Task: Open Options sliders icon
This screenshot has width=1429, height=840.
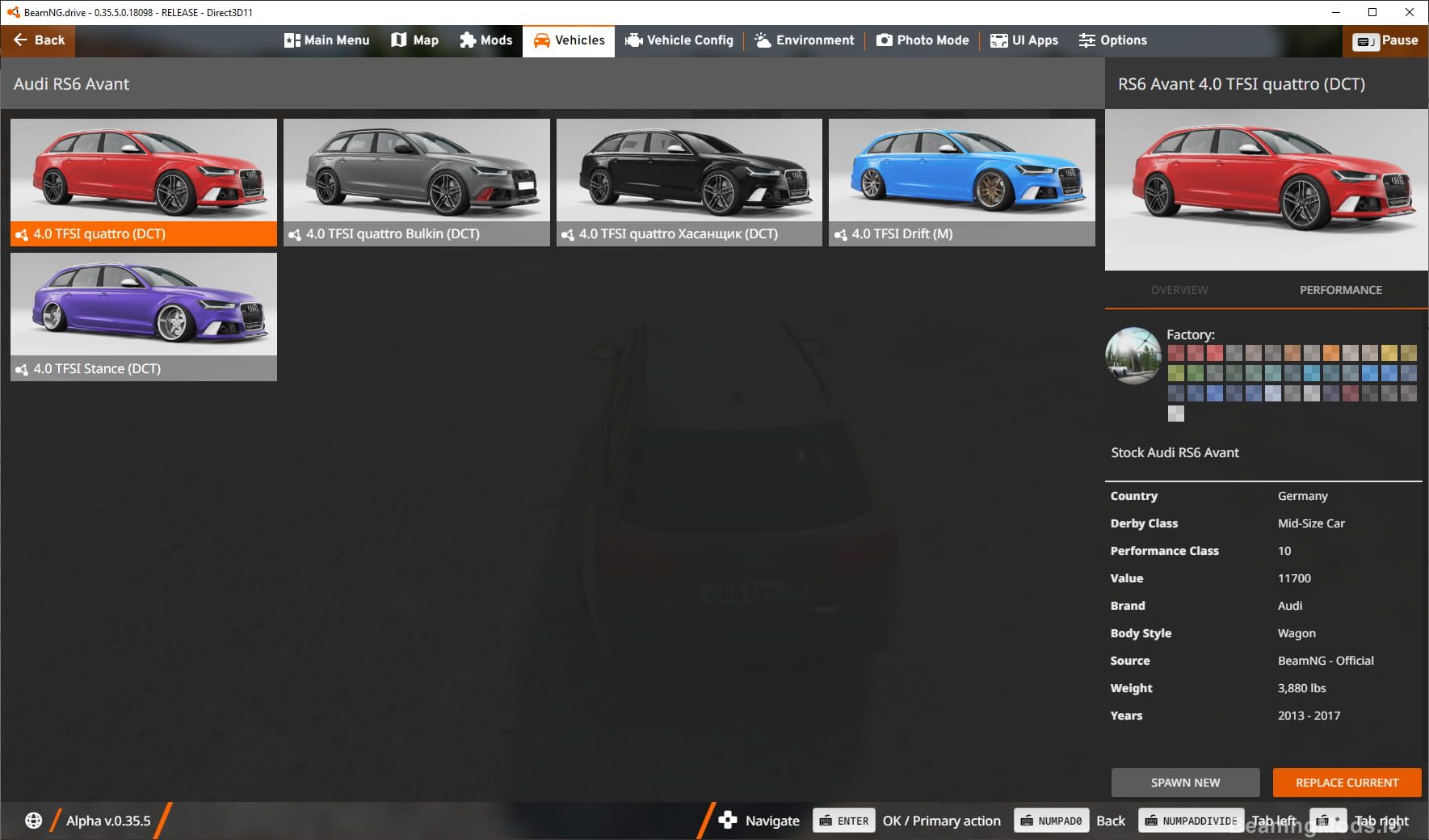Action: [1087, 40]
